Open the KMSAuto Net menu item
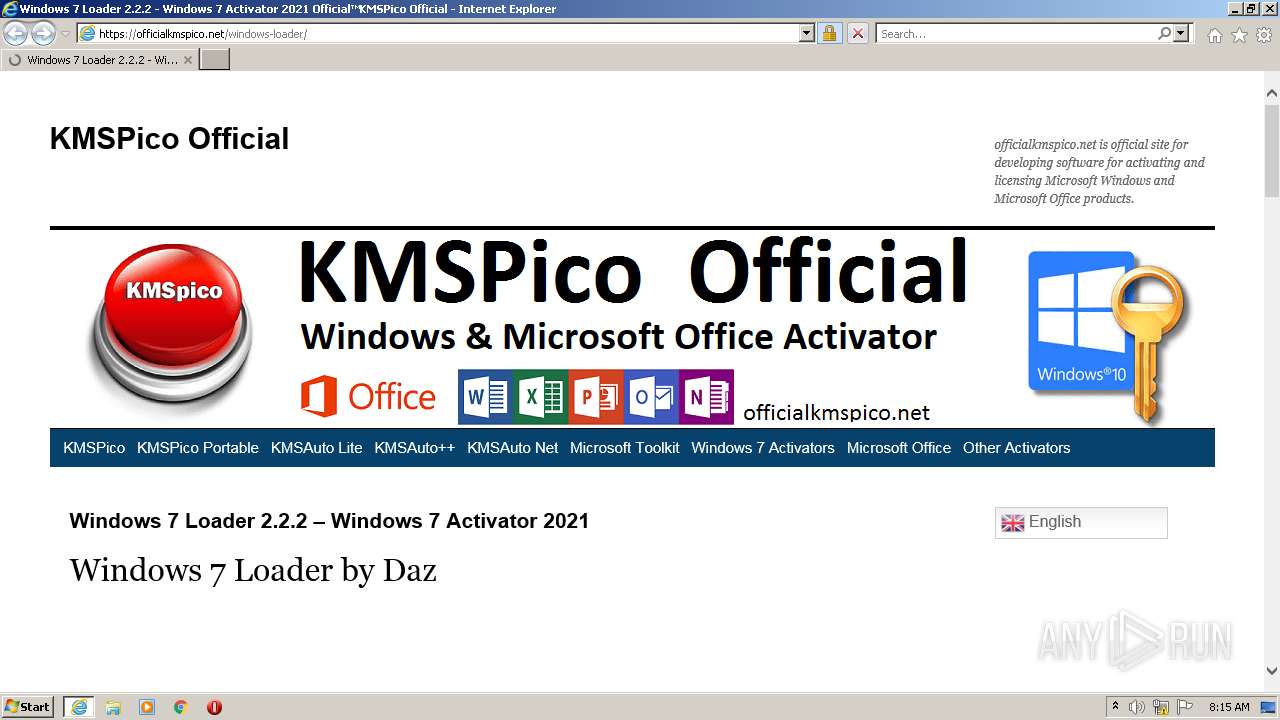Image resolution: width=1280 pixels, height=720 pixels. tap(513, 448)
